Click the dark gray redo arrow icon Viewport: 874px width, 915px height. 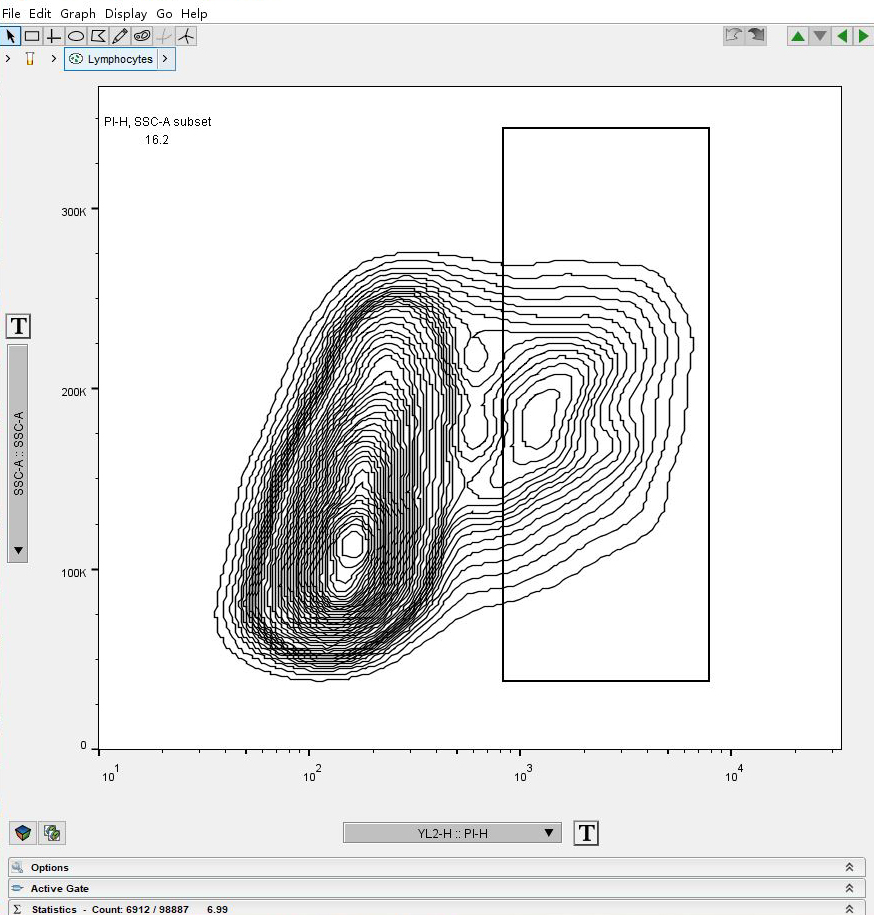pyautogui.click(x=756, y=36)
